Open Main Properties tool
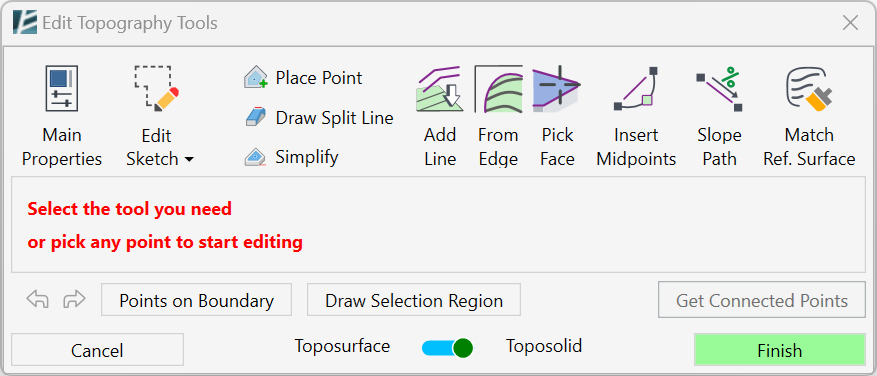Viewport: 877px width, 376px height. (62, 117)
